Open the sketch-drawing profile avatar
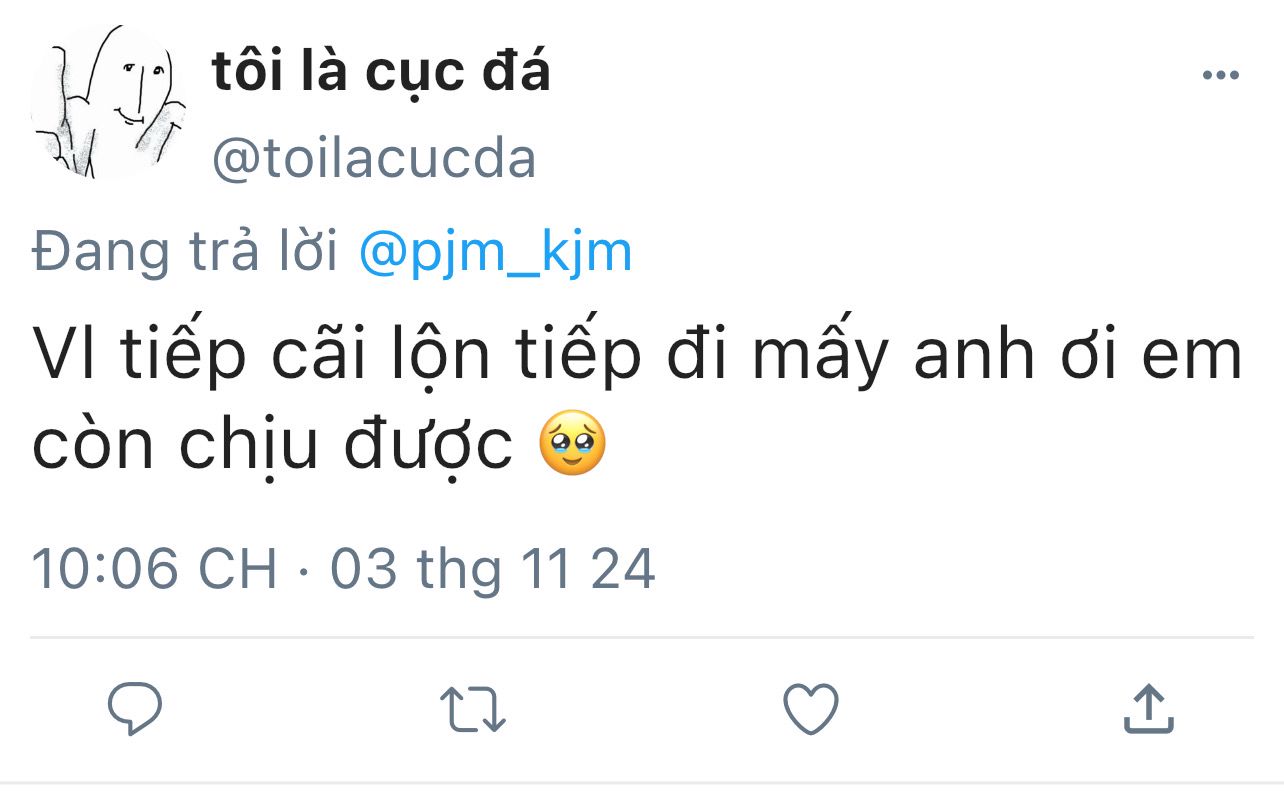1284x801 pixels. point(108,103)
